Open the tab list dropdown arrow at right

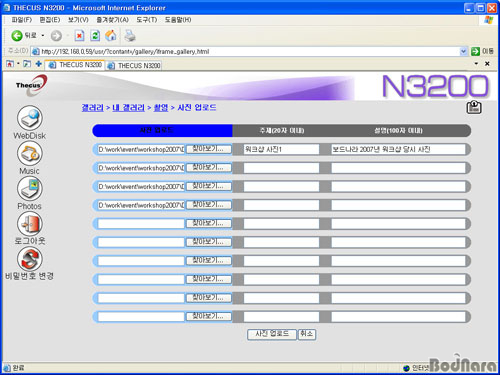pyautogui.click(x=476, y=64)
